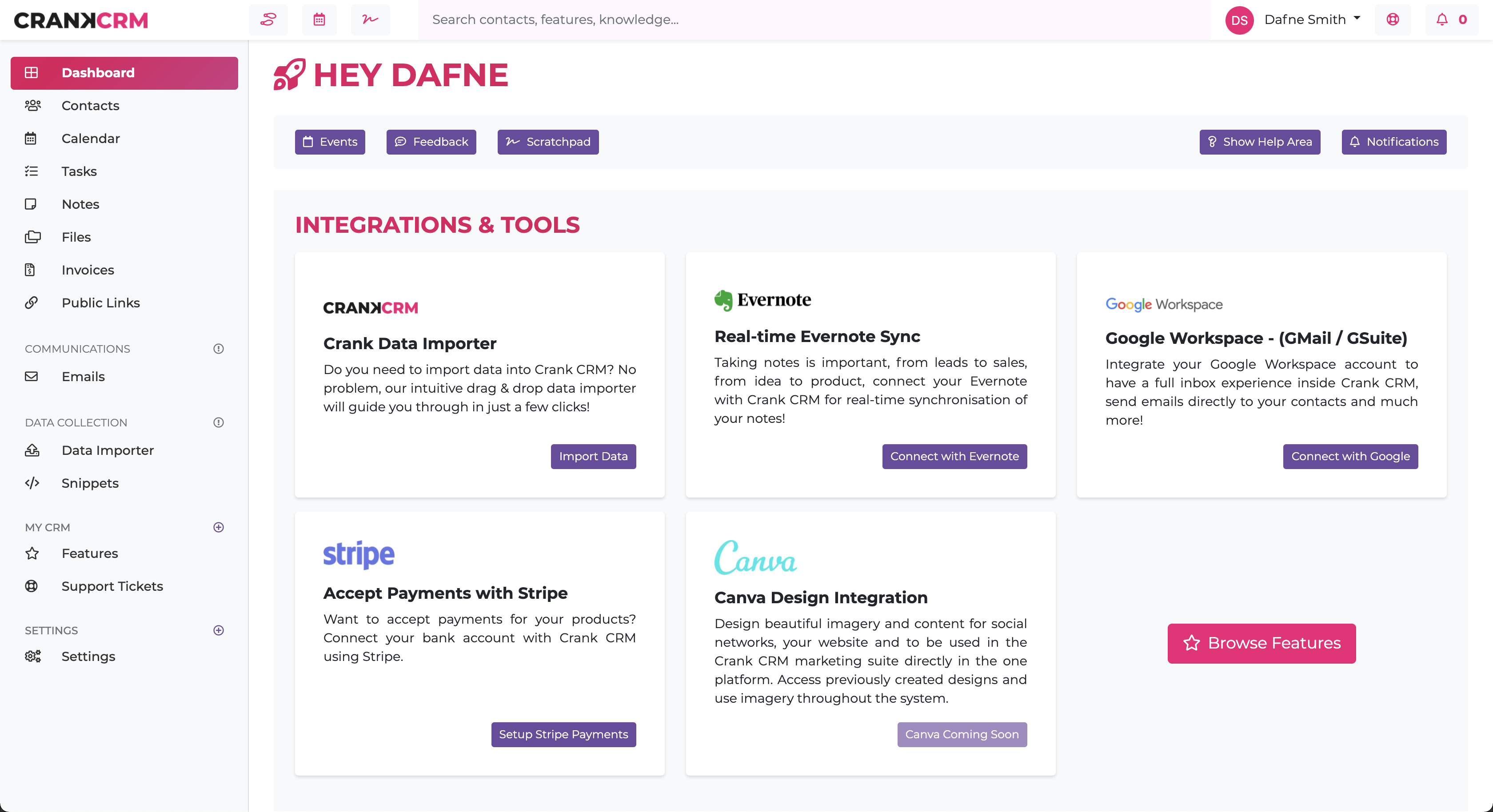Click Connect with Evernote
This screenshot has height=812, width=1493.
(x=954, y=456)
